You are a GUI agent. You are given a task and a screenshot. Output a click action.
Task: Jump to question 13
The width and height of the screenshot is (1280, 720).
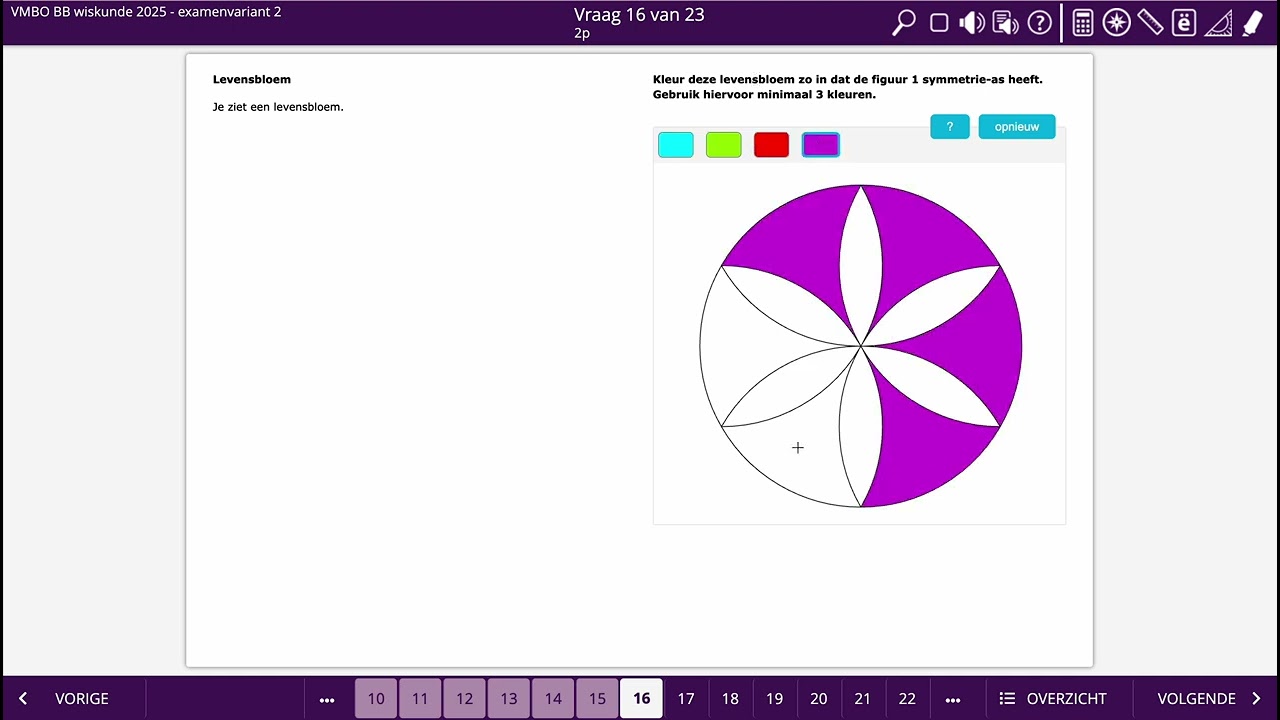pyautogui.click(x=509, y=699)
